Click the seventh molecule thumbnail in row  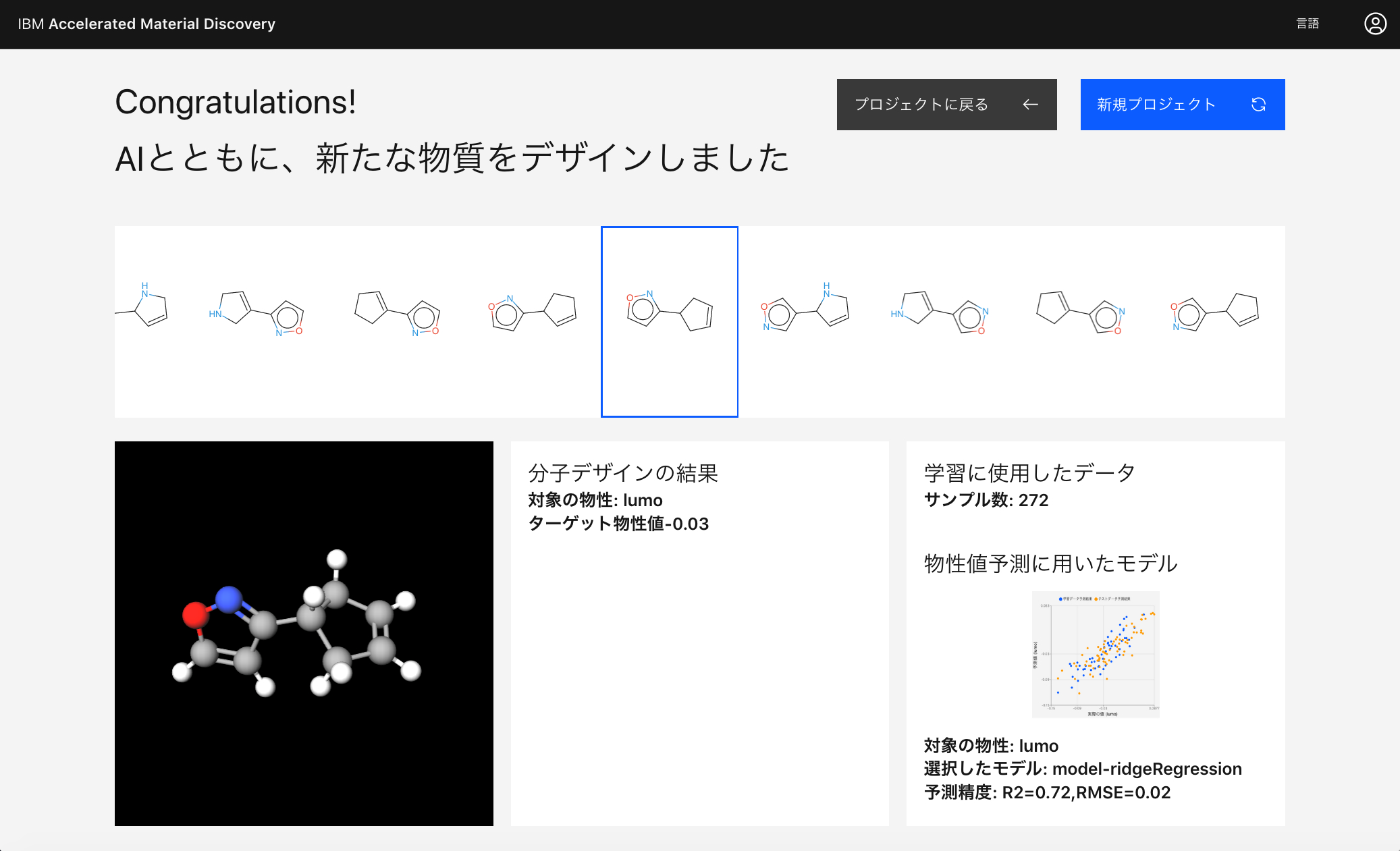[x=940, y=310]
